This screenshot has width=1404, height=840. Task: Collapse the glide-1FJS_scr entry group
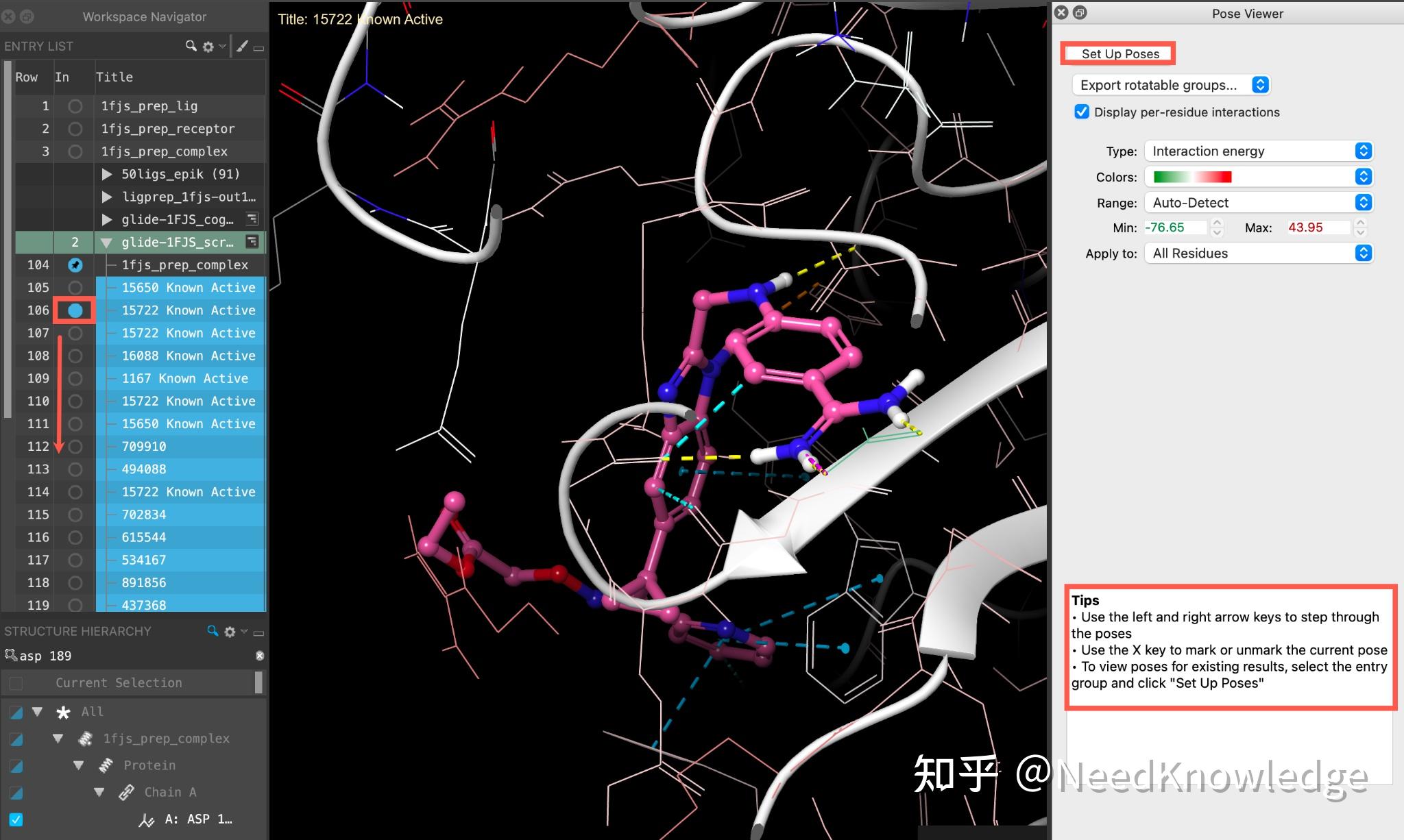point(106,242)
